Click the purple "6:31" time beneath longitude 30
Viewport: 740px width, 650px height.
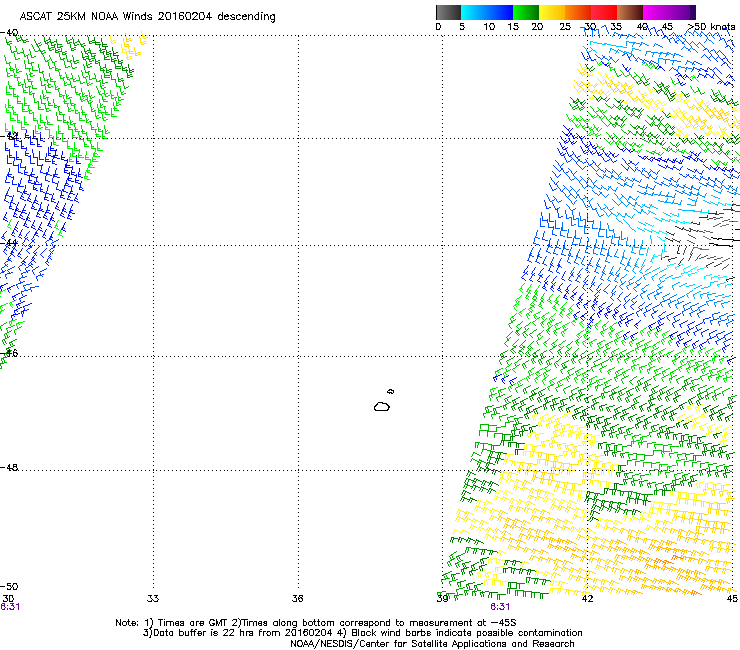click(10, 607)
